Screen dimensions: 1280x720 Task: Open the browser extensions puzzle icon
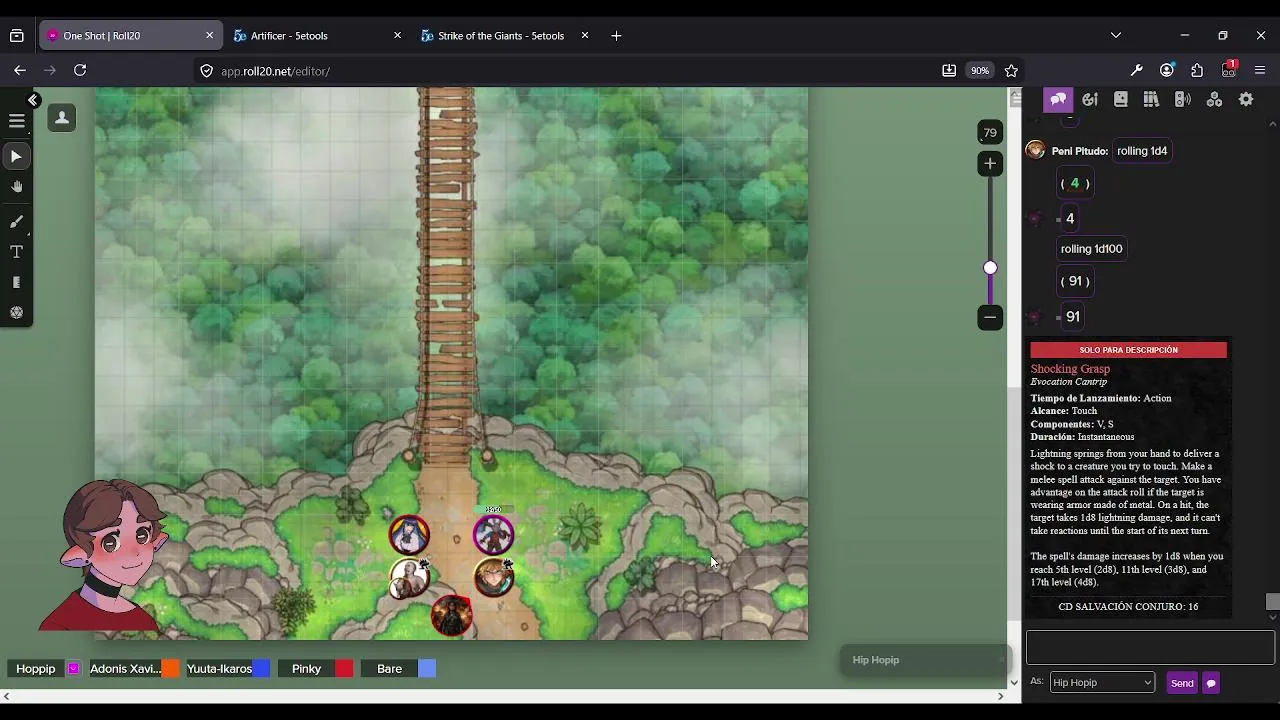click(x=1197, y=71)
